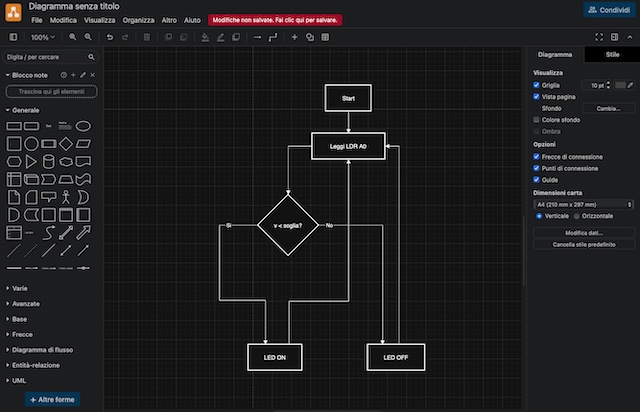This screenshot has height=412, width=640.
Task: Disable Frecce di connessione option
Action: coord(537,157)
